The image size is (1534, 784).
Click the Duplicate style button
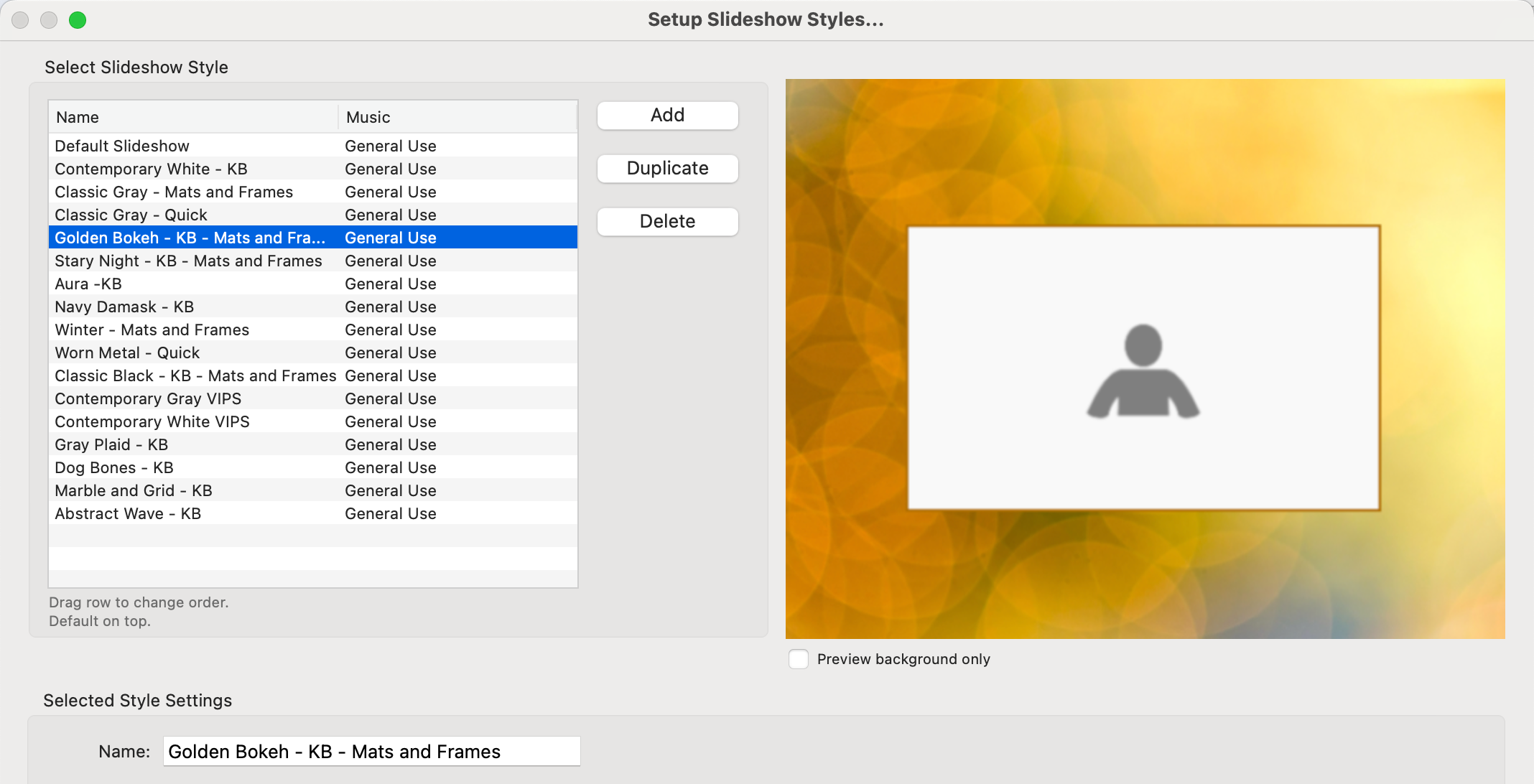667,169
